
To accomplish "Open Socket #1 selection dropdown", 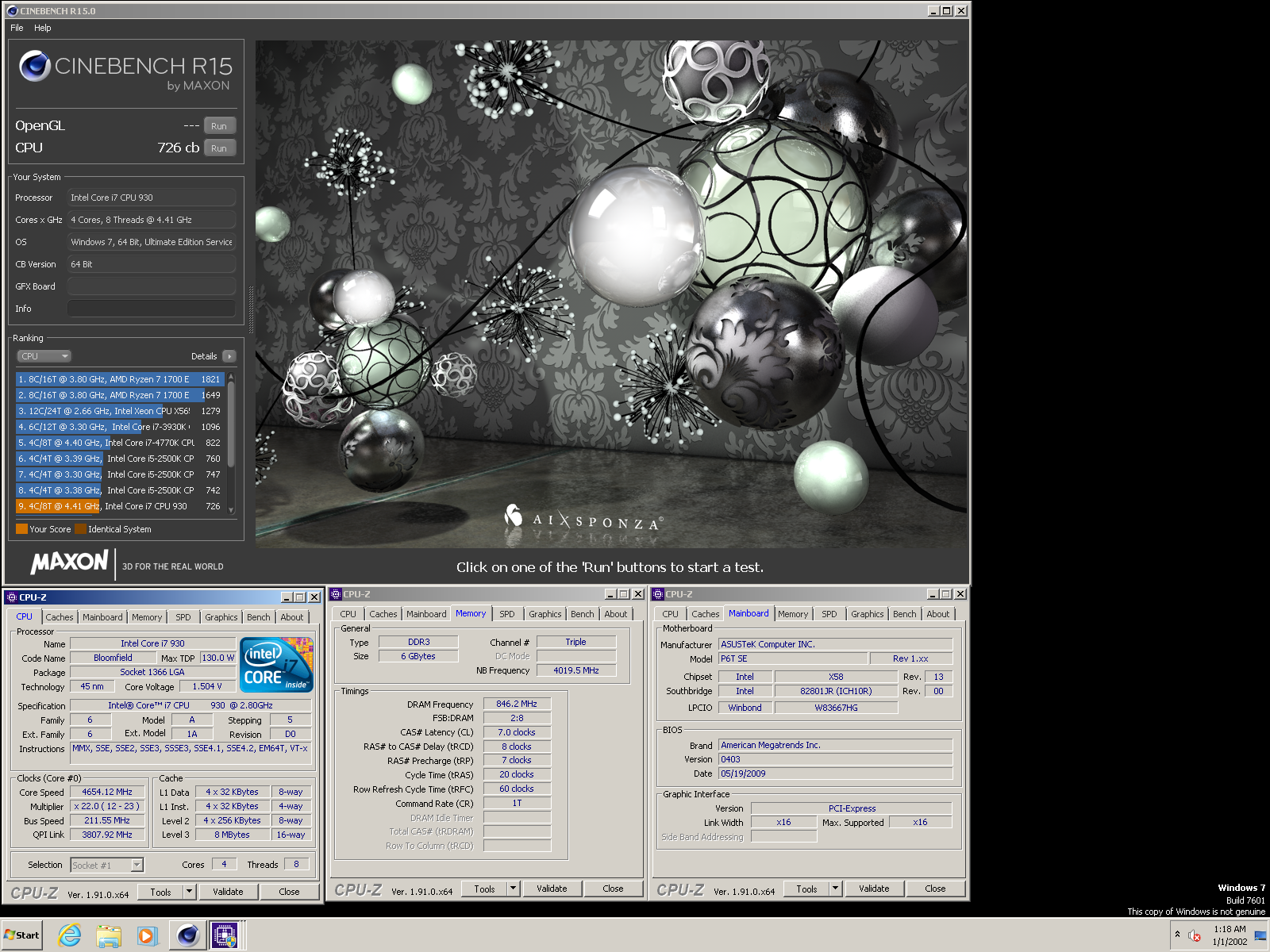I will (x=107, y=865).
